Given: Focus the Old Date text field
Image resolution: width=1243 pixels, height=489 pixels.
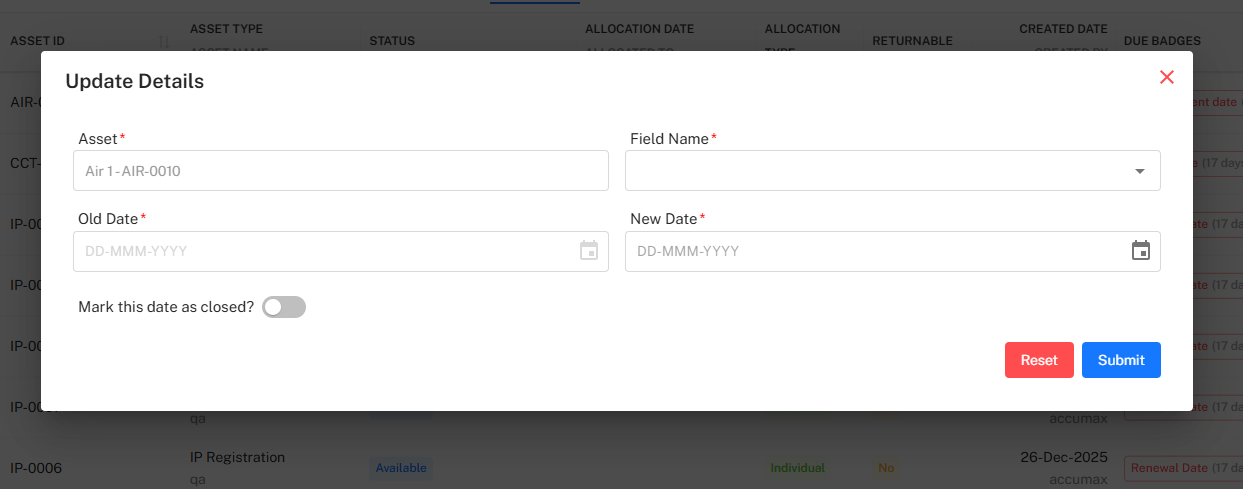Looking at the screenshot, I should (x=320, y=251).
